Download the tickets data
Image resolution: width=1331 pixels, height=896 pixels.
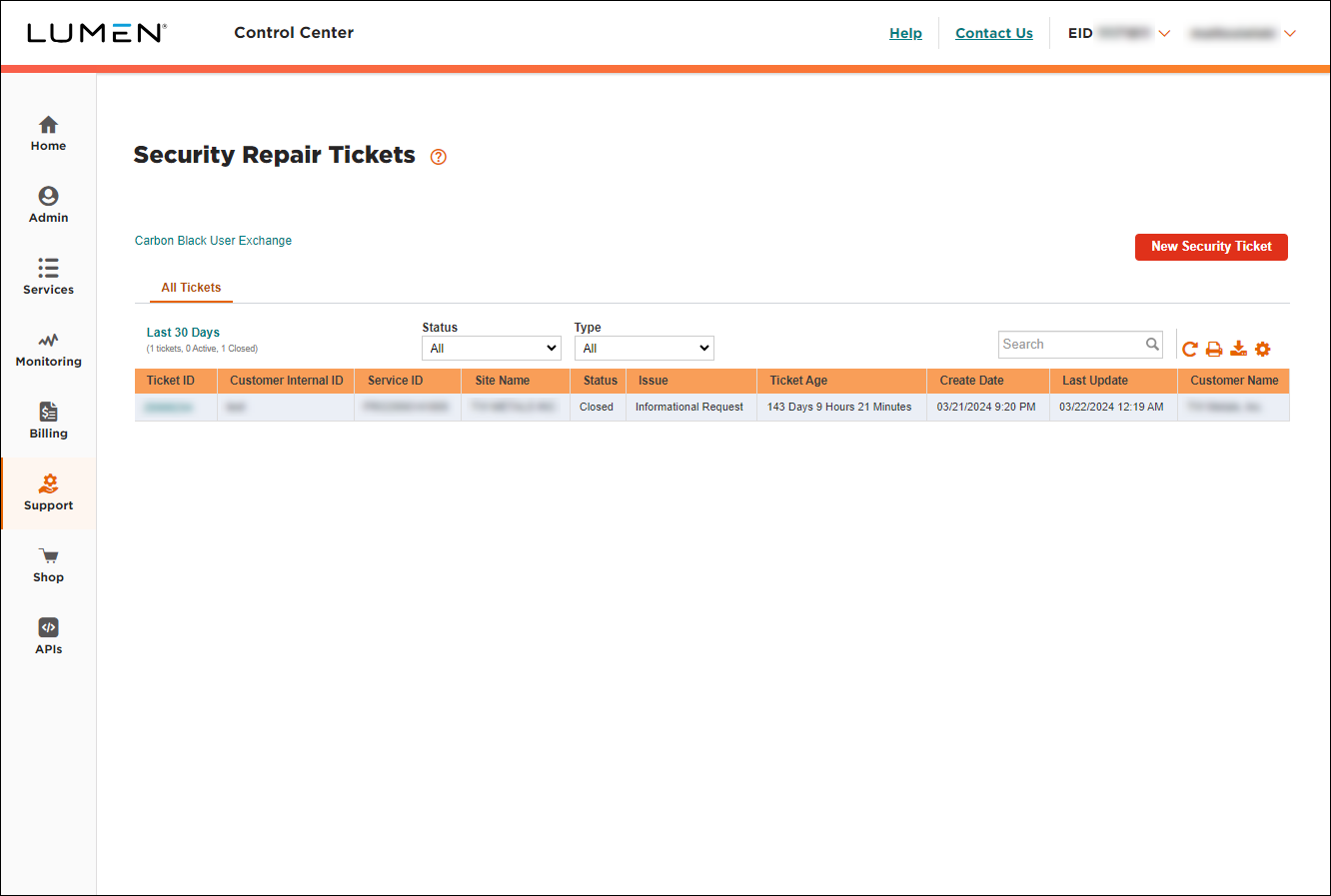(x=1238, y=349)
